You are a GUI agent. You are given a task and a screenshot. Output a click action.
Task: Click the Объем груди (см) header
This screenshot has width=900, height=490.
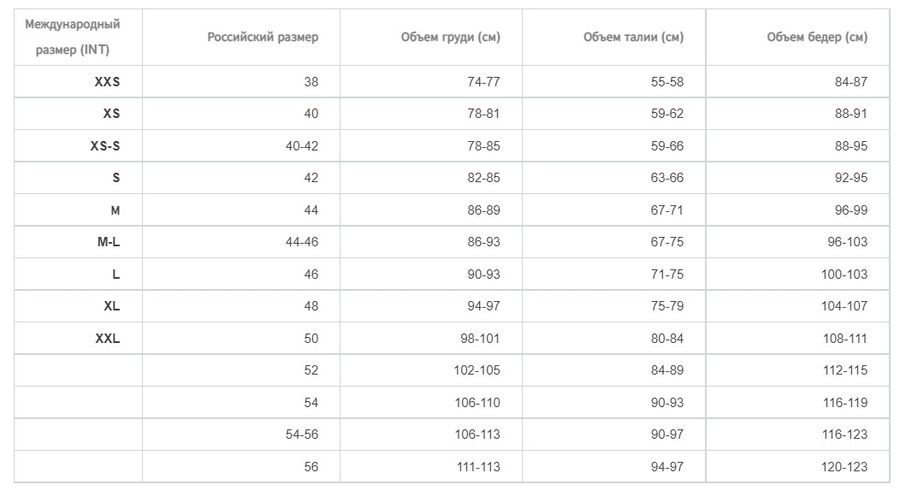pos(451,37)
